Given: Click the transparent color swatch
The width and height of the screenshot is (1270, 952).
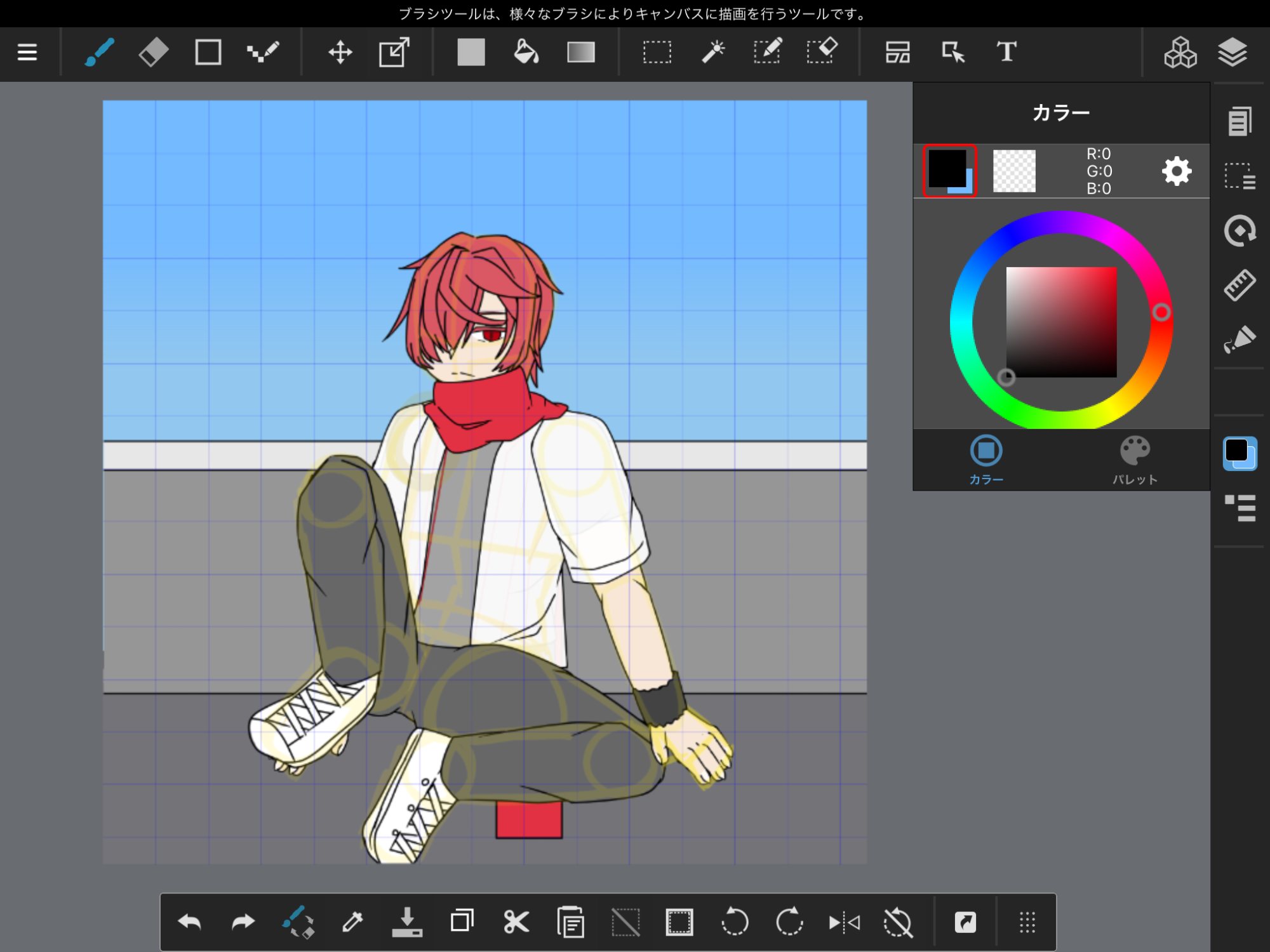Looking at the screenshot, I should [x=1014, y=171].
